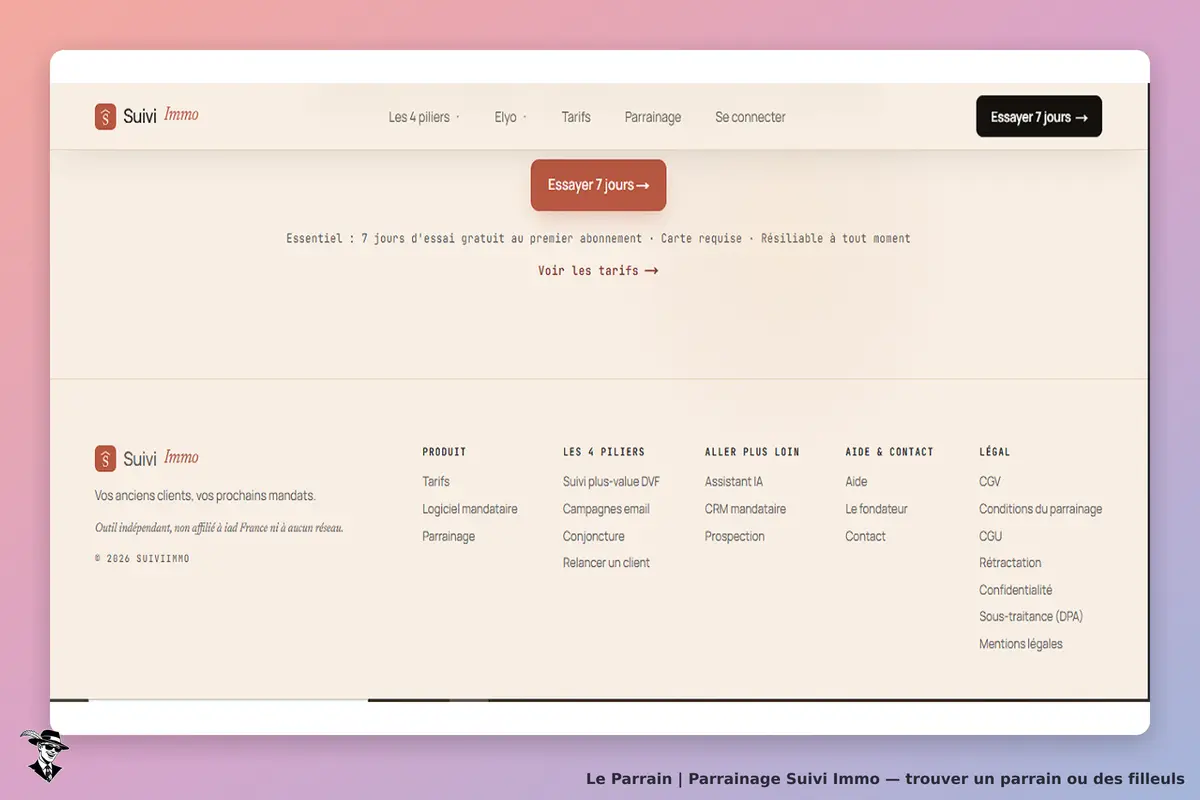
Task: Click the red Essayer 7 jours button
Action: [x=598, y=185]
